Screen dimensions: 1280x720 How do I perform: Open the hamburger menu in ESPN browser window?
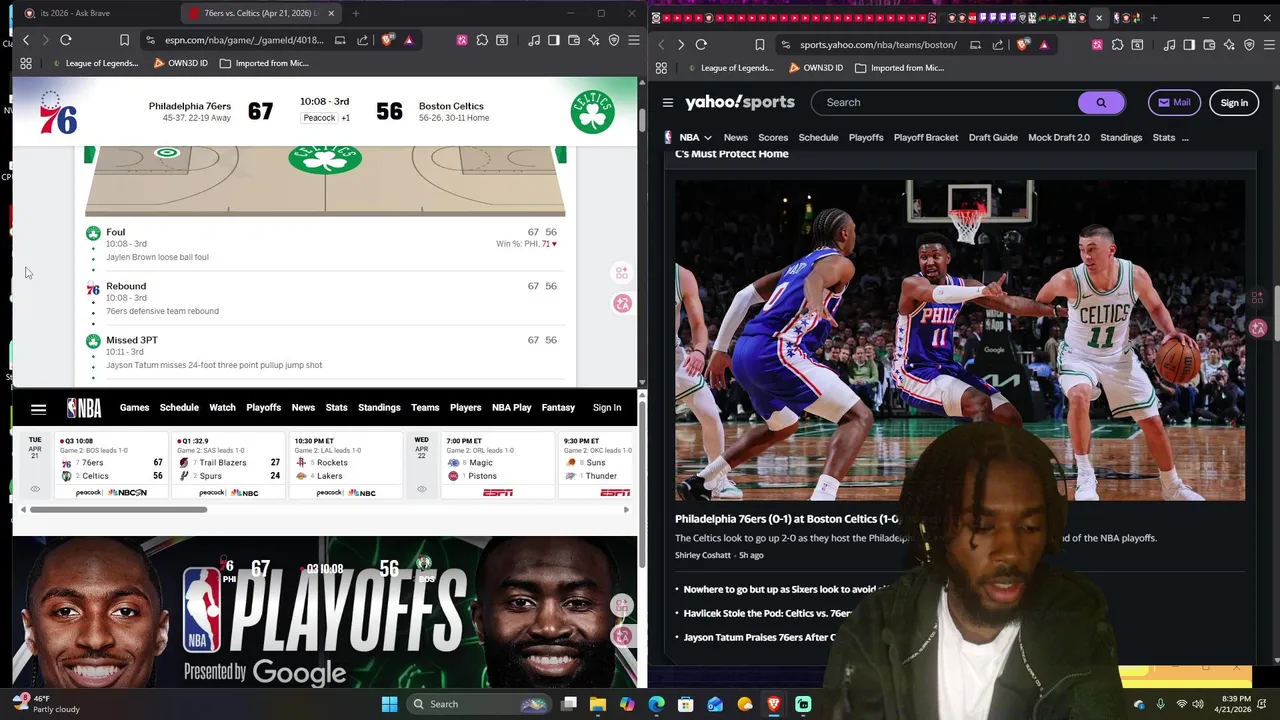click(633, 40)
